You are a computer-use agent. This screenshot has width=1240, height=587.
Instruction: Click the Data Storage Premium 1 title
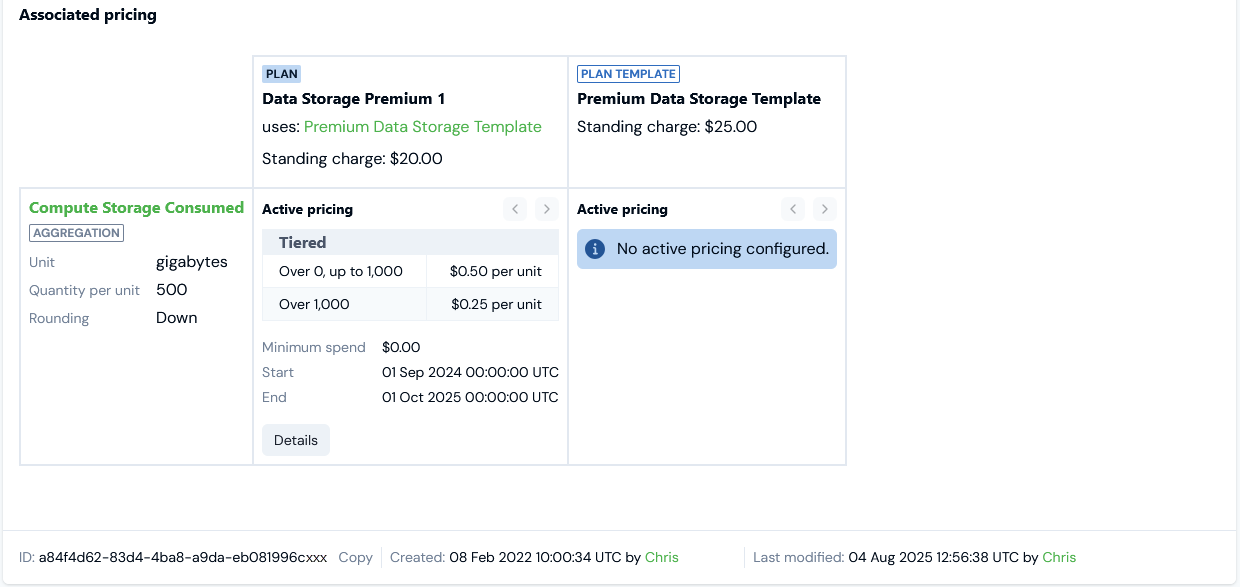pyautogui.click(x=354, y=99)
